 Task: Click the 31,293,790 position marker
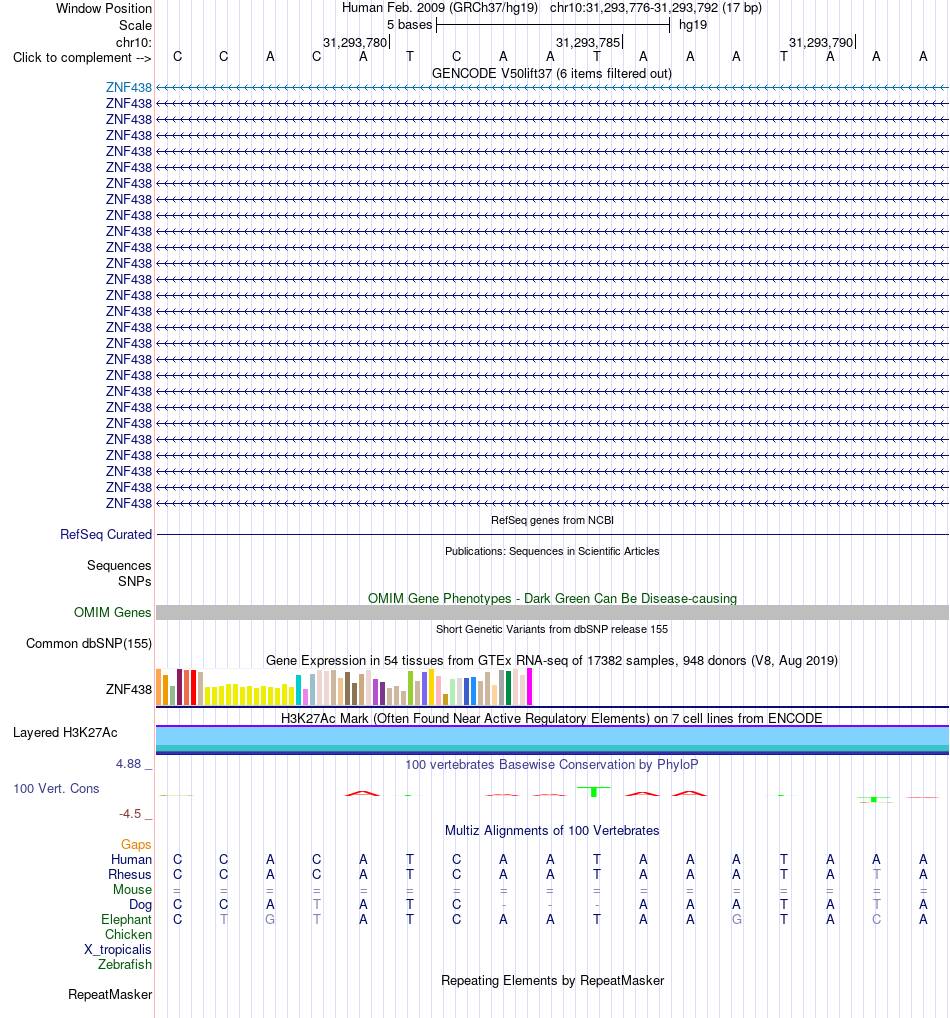[x=821, y=43]
